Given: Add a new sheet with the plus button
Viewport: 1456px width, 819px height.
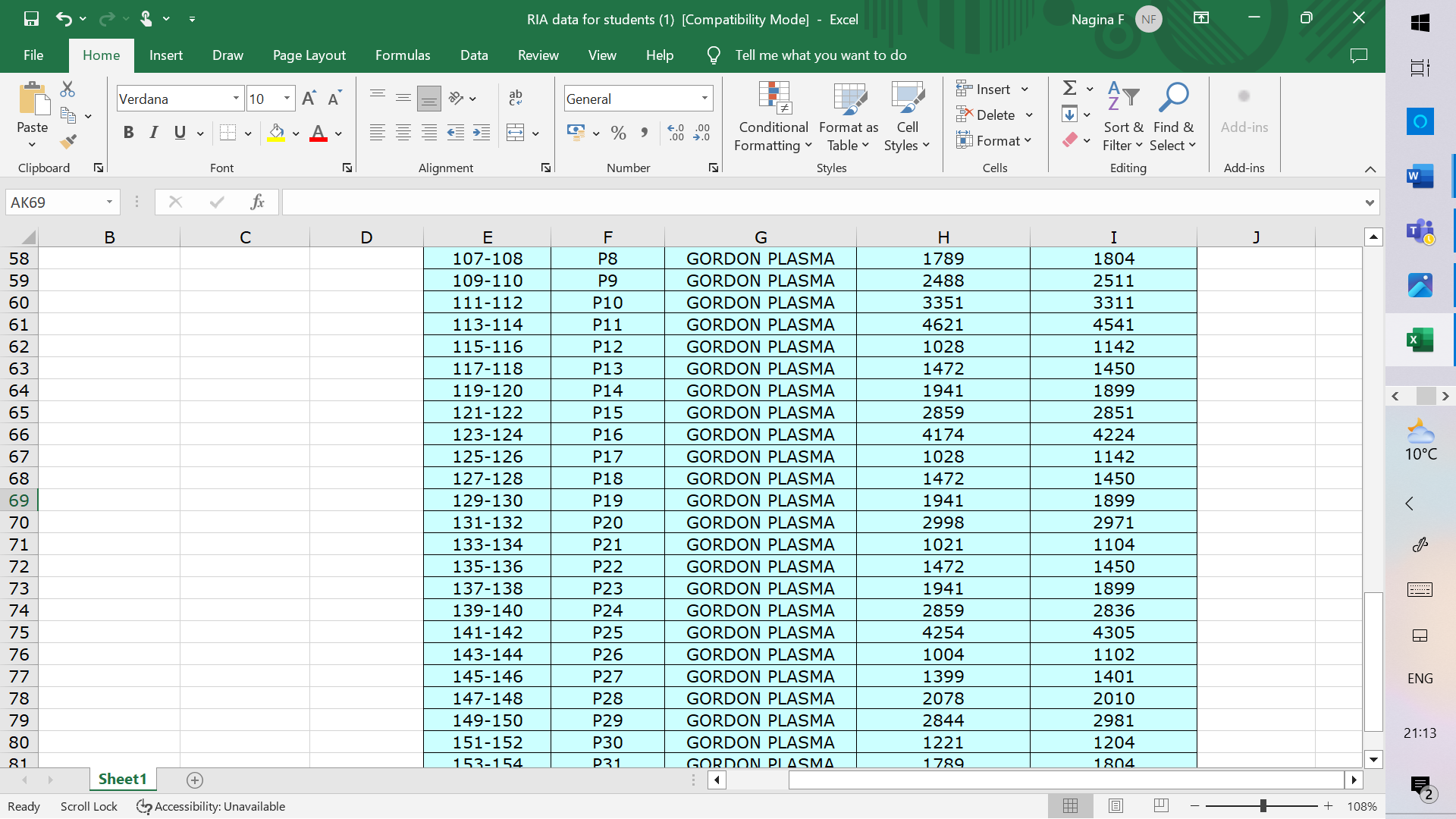Looking at the screenshot, I should tap(195, 779).
